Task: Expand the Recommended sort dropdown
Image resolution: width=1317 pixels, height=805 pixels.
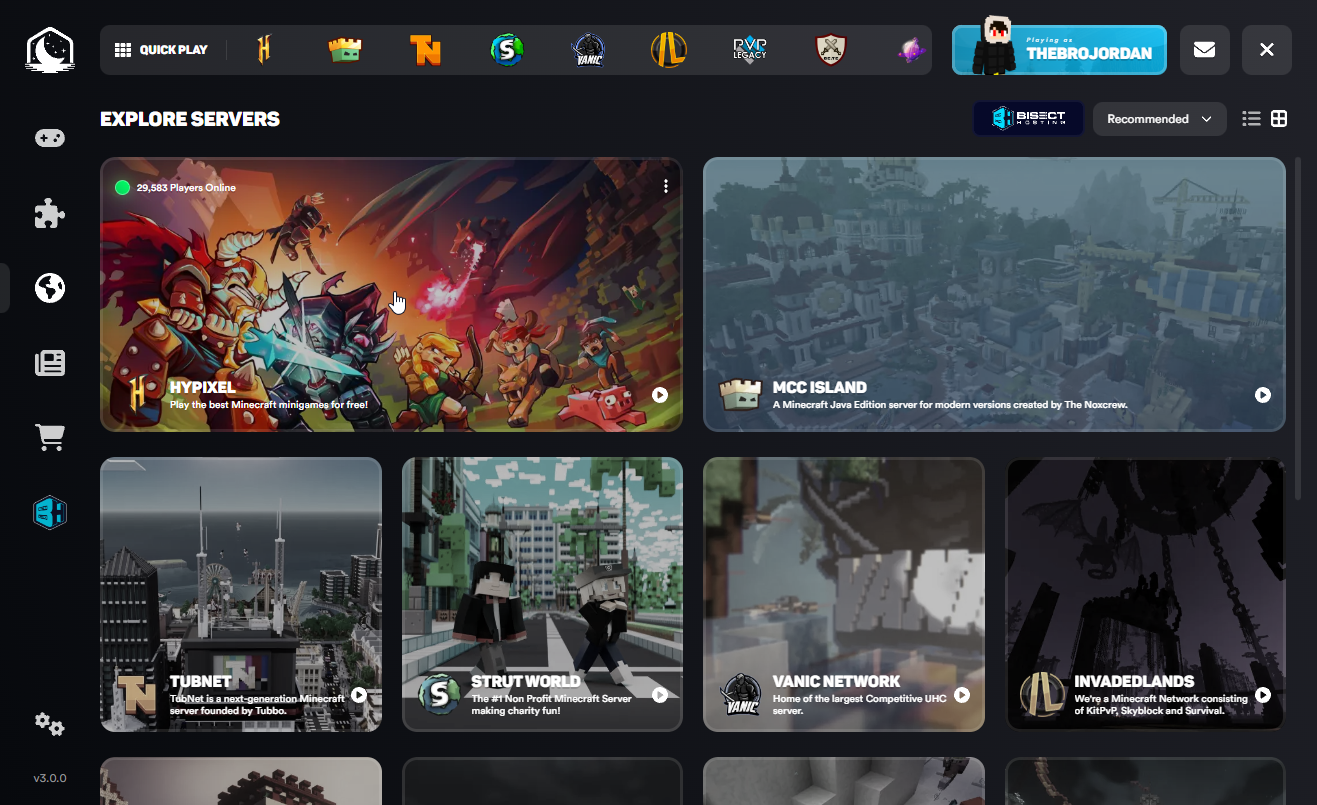Action: point(1160,119)
